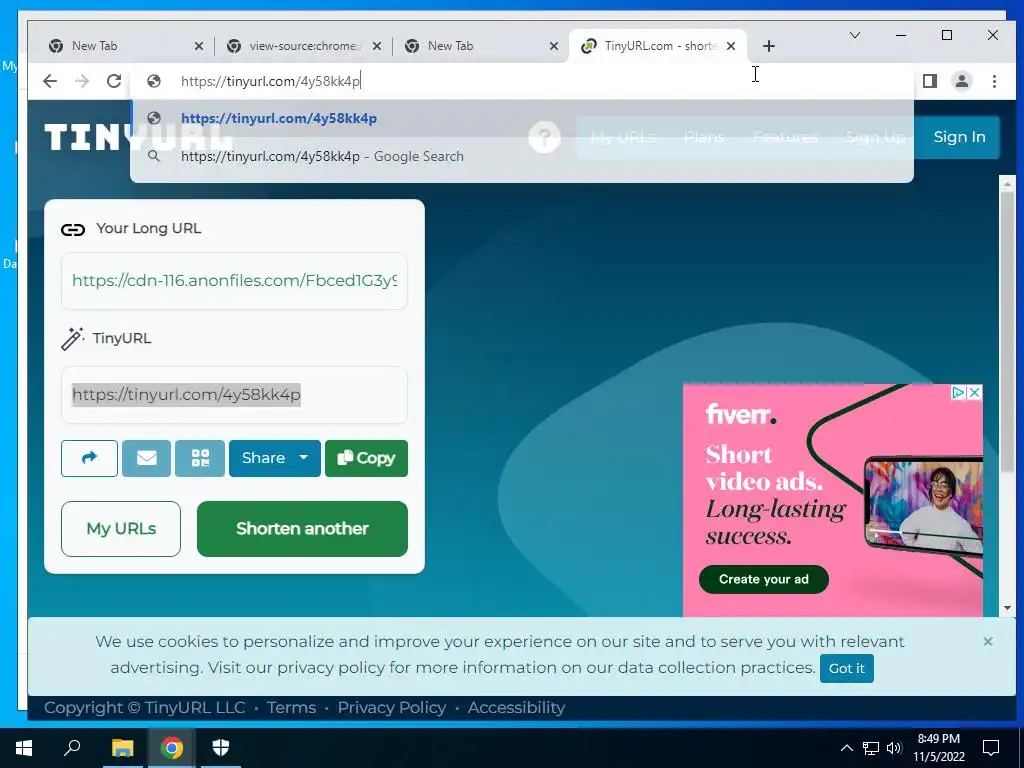Click the address bar URL field
Screen dimensions: 1024x768
pos(522,81)
